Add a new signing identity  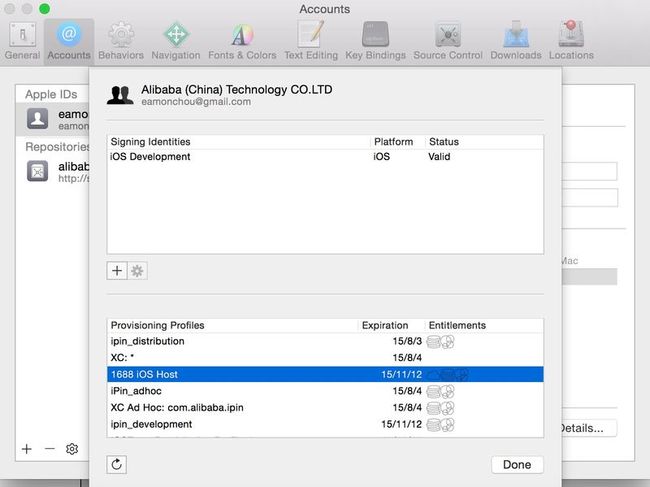coord(117,271)
